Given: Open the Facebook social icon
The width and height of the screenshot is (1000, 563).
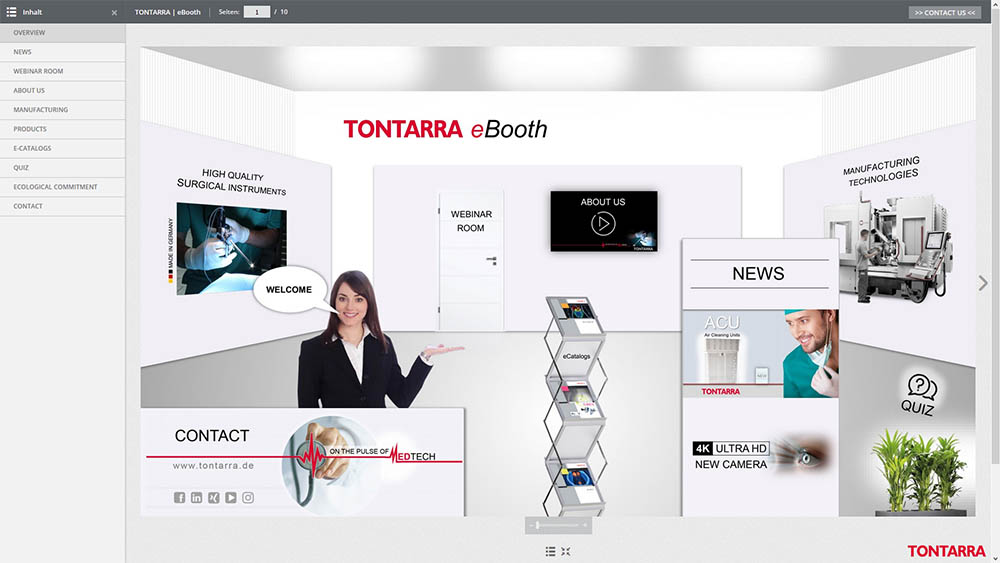Looking at the screenshot, I should coord(180,498).
